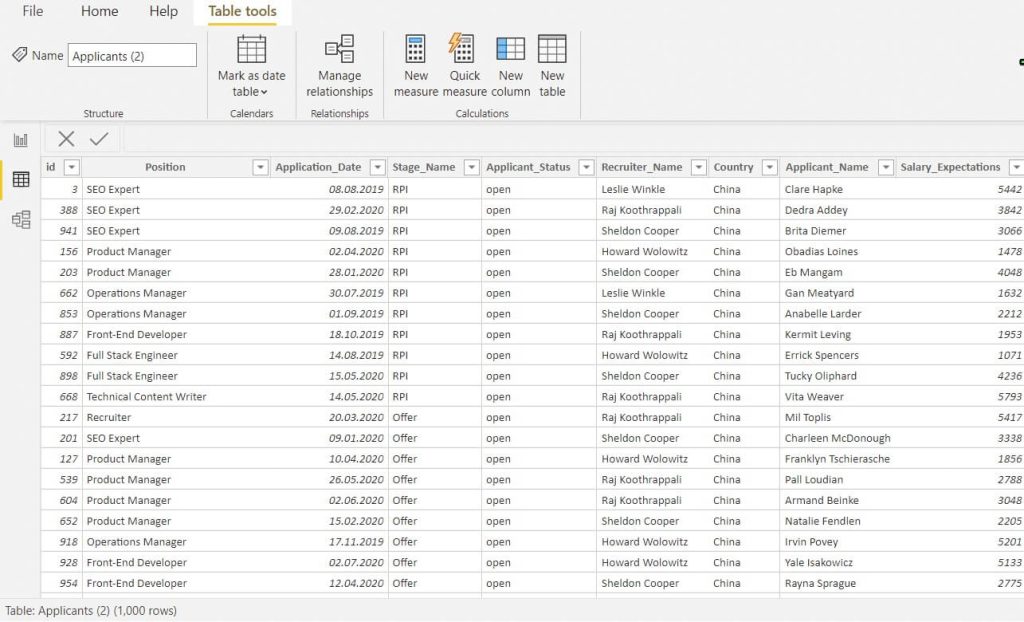
Task: Click id cell 217
Action: [x=61, y=417]
